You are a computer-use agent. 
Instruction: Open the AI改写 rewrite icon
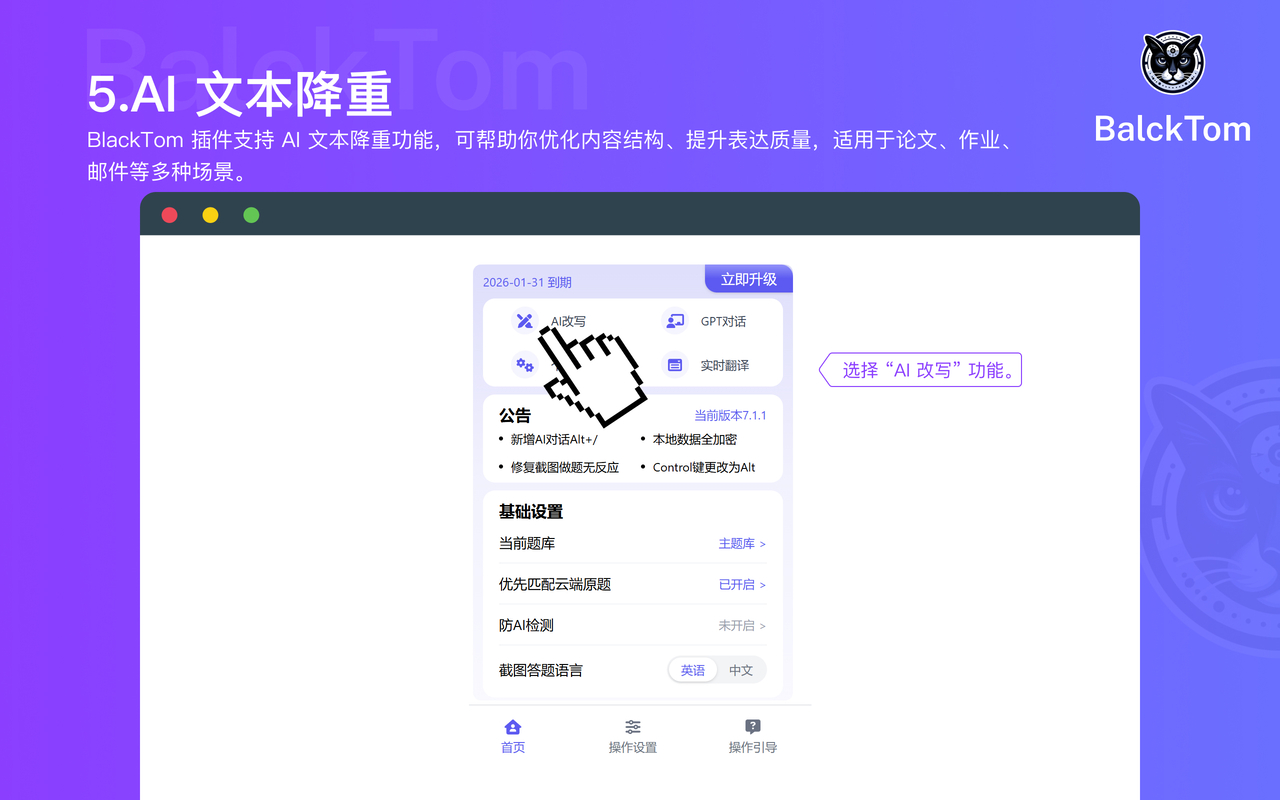(525, 321)
